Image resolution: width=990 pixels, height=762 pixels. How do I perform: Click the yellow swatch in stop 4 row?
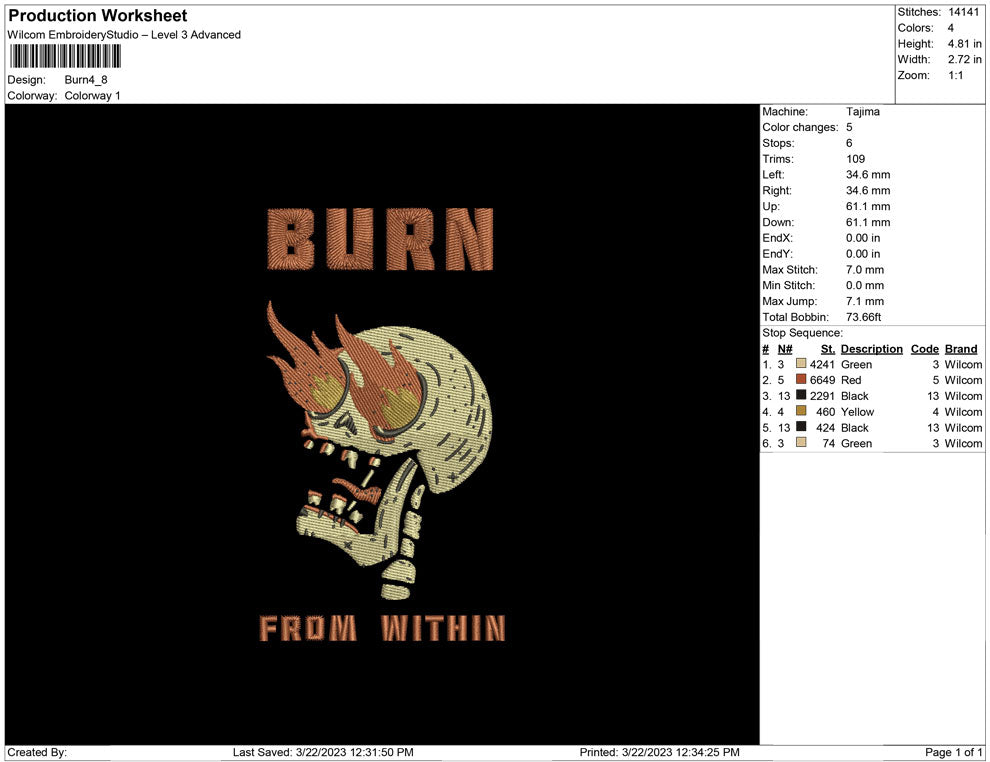coord(801,411)
